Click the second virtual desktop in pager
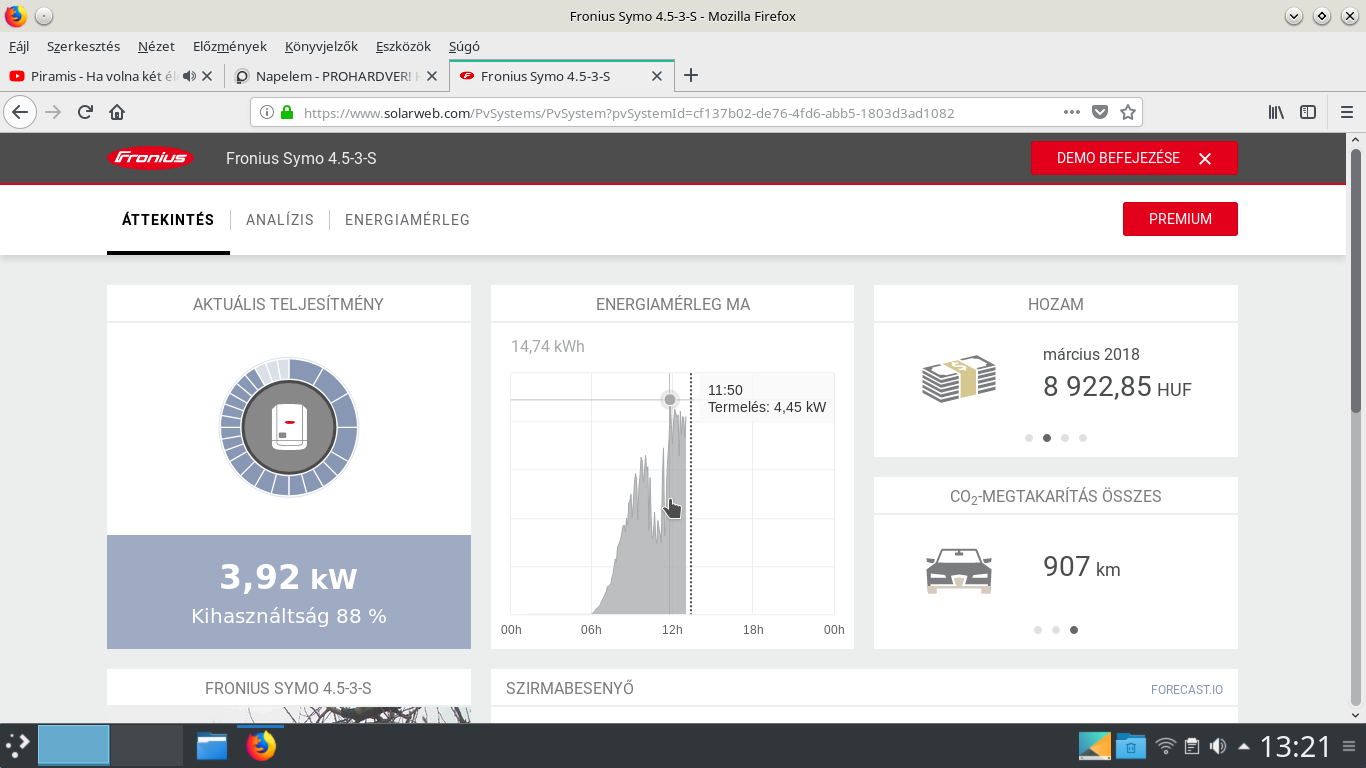 point(147,746)
